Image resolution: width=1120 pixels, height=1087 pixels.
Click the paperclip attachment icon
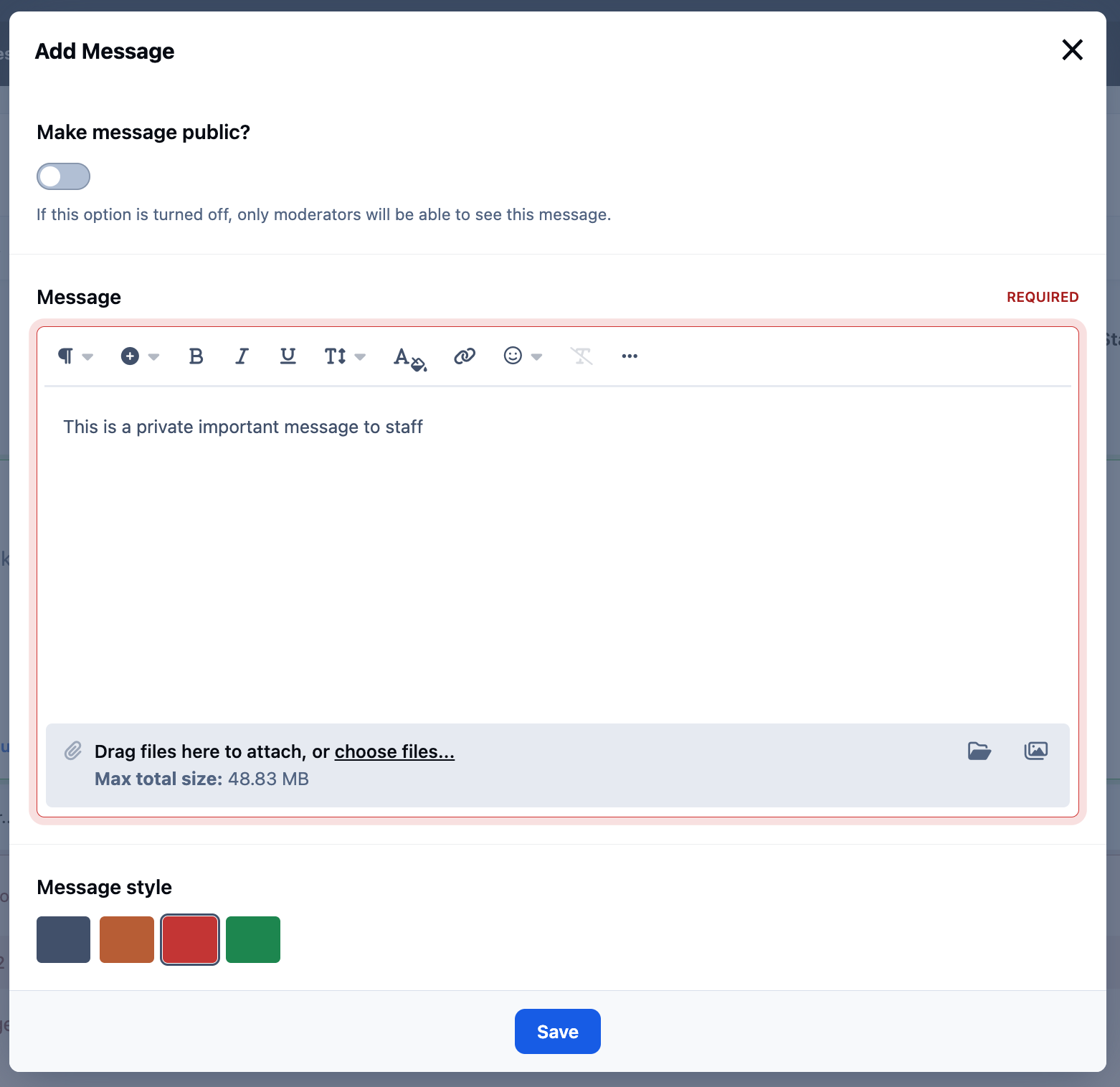pos(73,751)
